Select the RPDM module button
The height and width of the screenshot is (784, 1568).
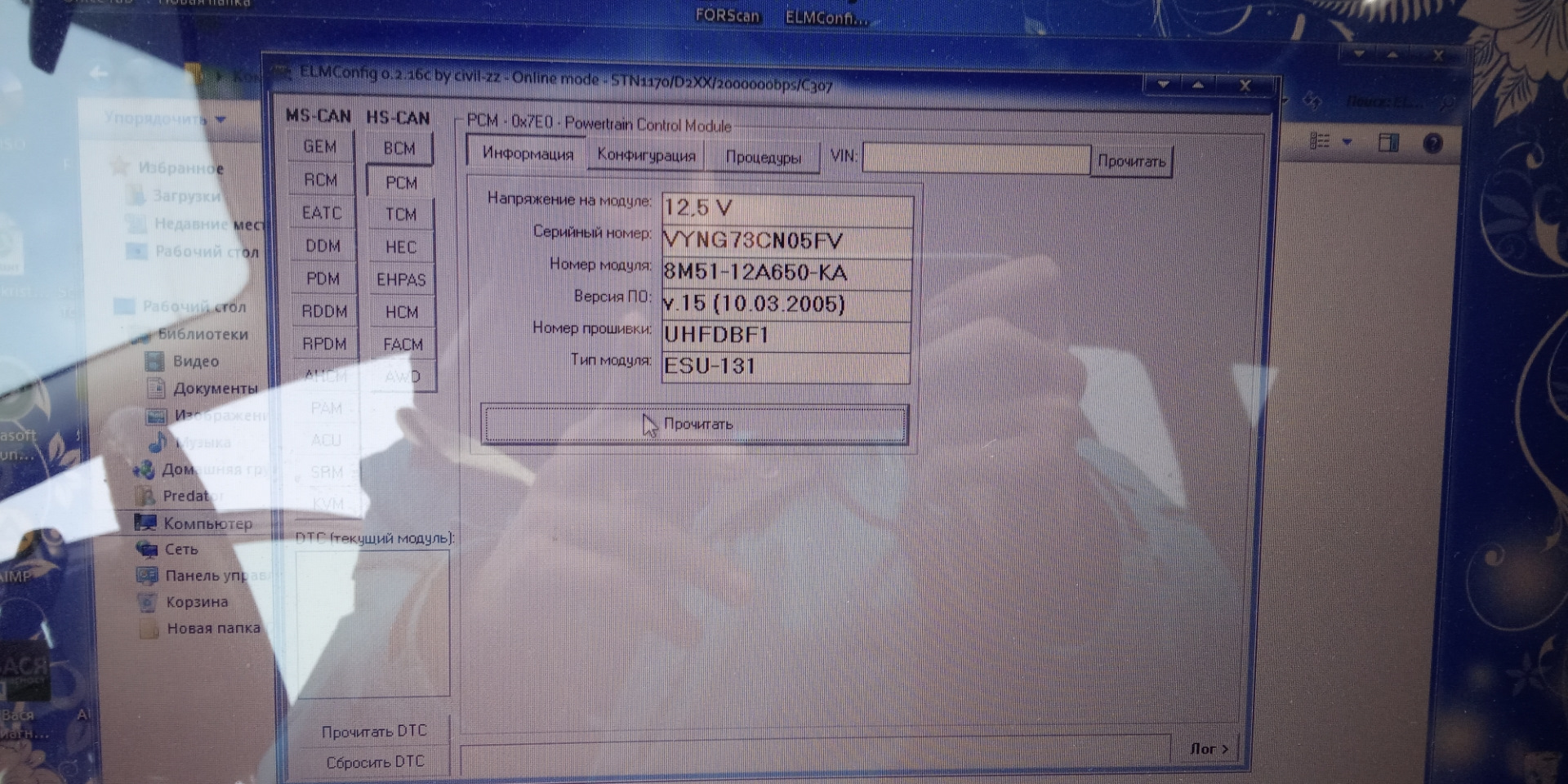coord(324,344)
